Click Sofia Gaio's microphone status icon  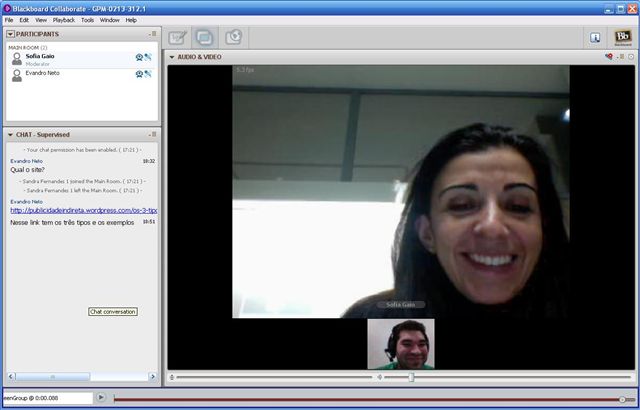tap(148, 57)
